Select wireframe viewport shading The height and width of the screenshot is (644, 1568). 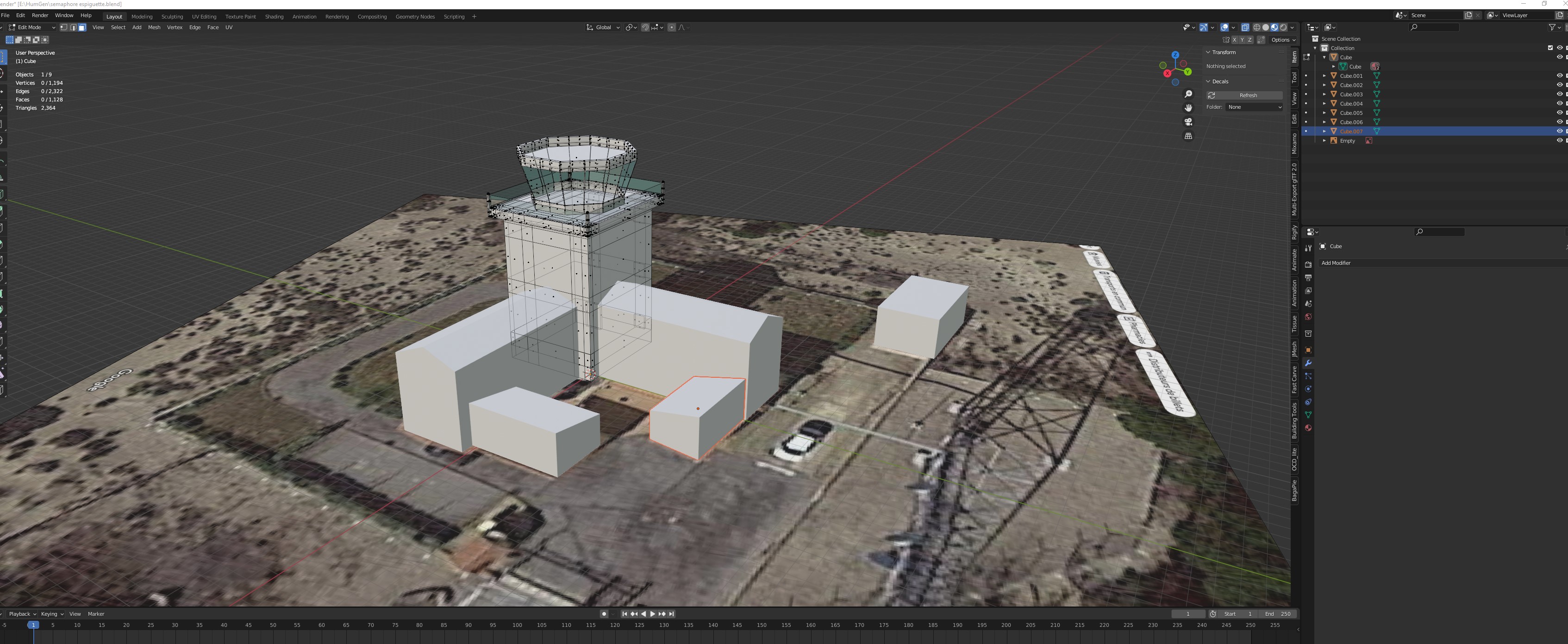tap(1256, 27)
